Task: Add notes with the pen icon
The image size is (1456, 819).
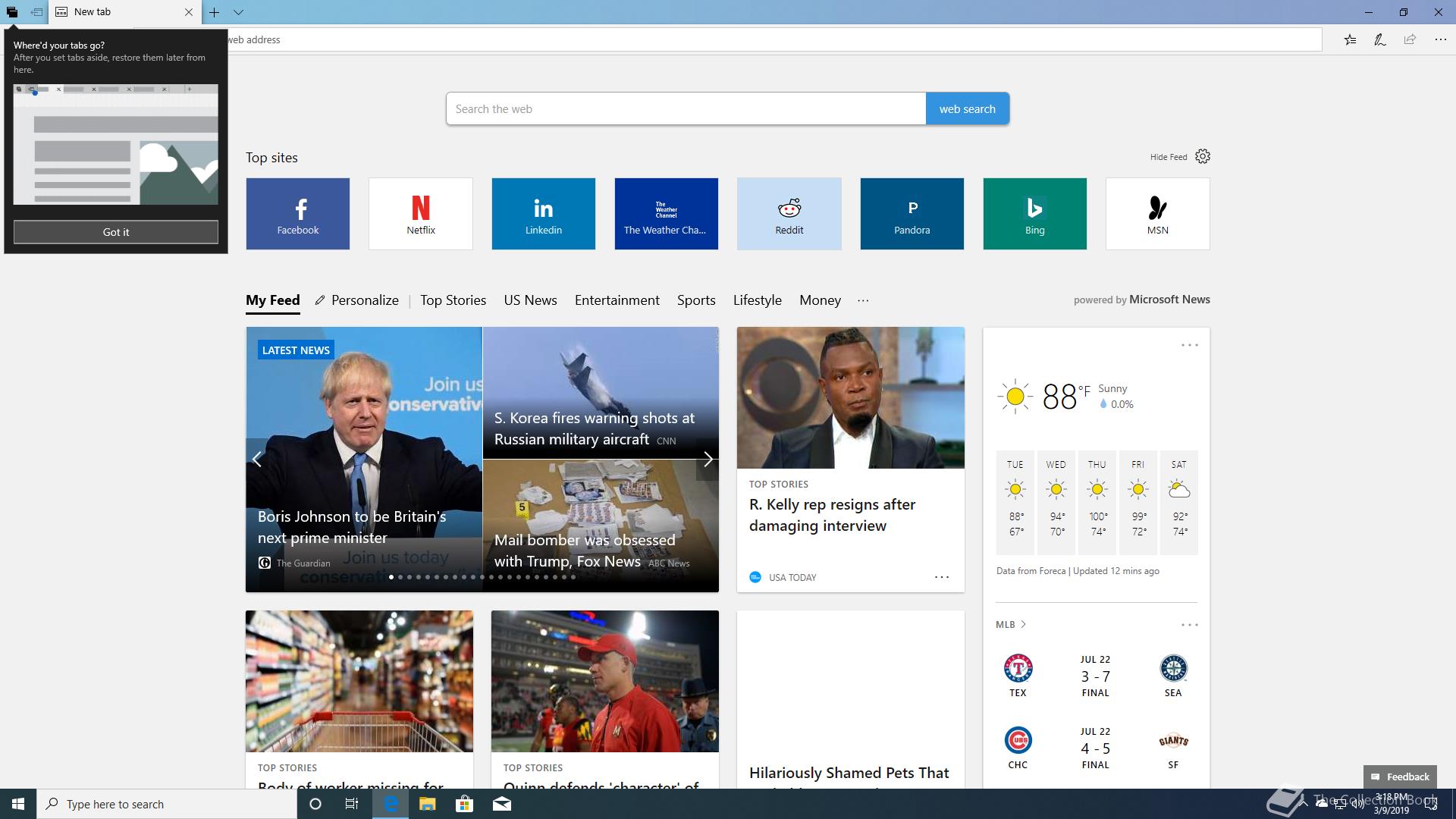Action: tap(1380, 39)
